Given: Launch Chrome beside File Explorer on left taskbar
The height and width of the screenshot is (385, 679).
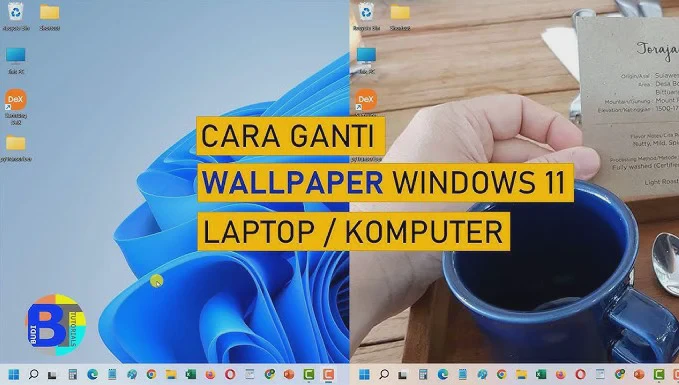Looking at the screenshot, I should coord(151,374).
